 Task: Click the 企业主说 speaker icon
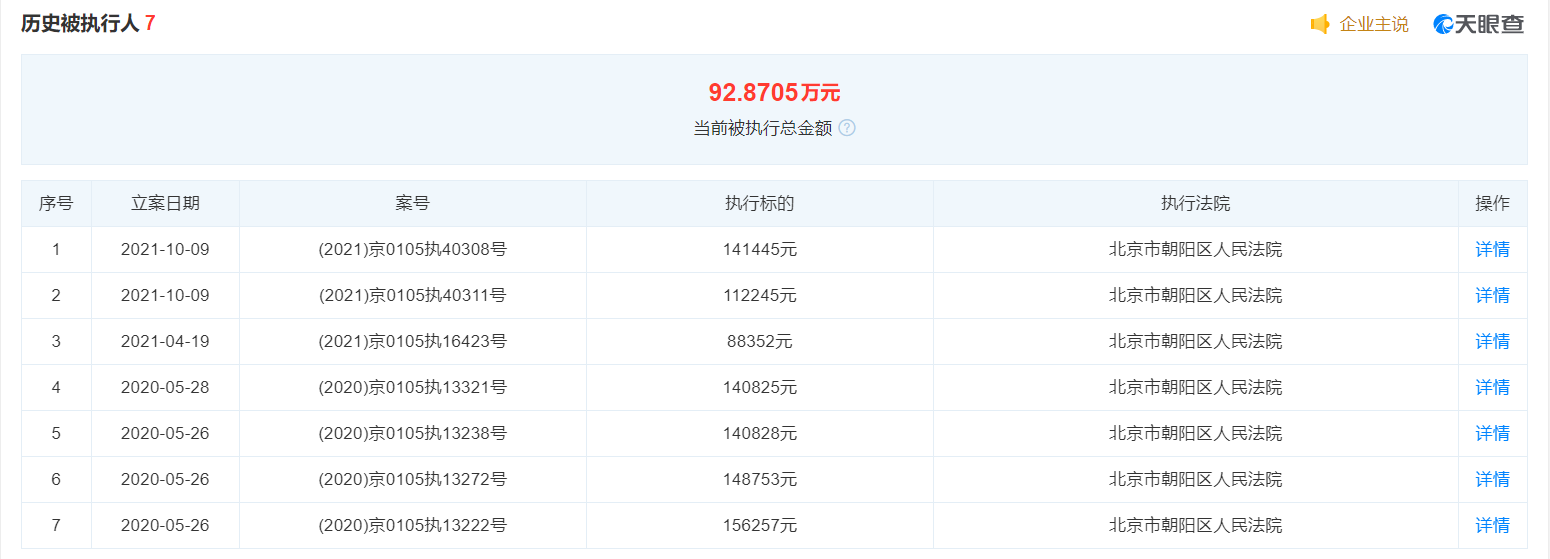(x=1320, y=24)
